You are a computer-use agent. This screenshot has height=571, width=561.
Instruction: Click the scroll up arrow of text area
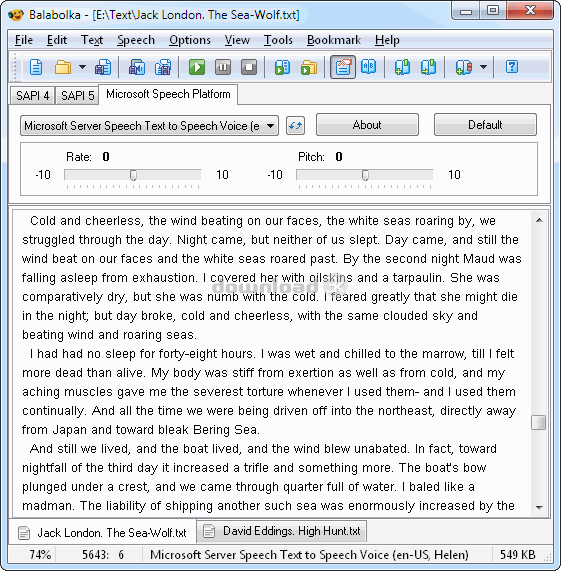pos(540,220)
